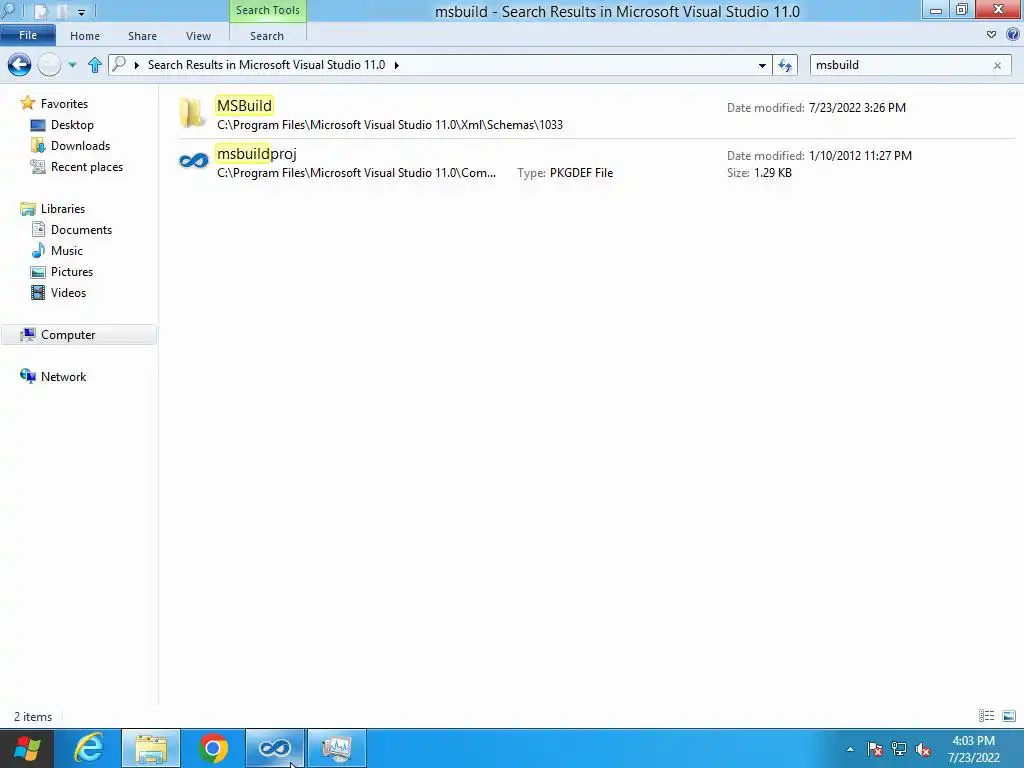Open Recent places under Favorites

pyautogui.click(x=87, y=167)
